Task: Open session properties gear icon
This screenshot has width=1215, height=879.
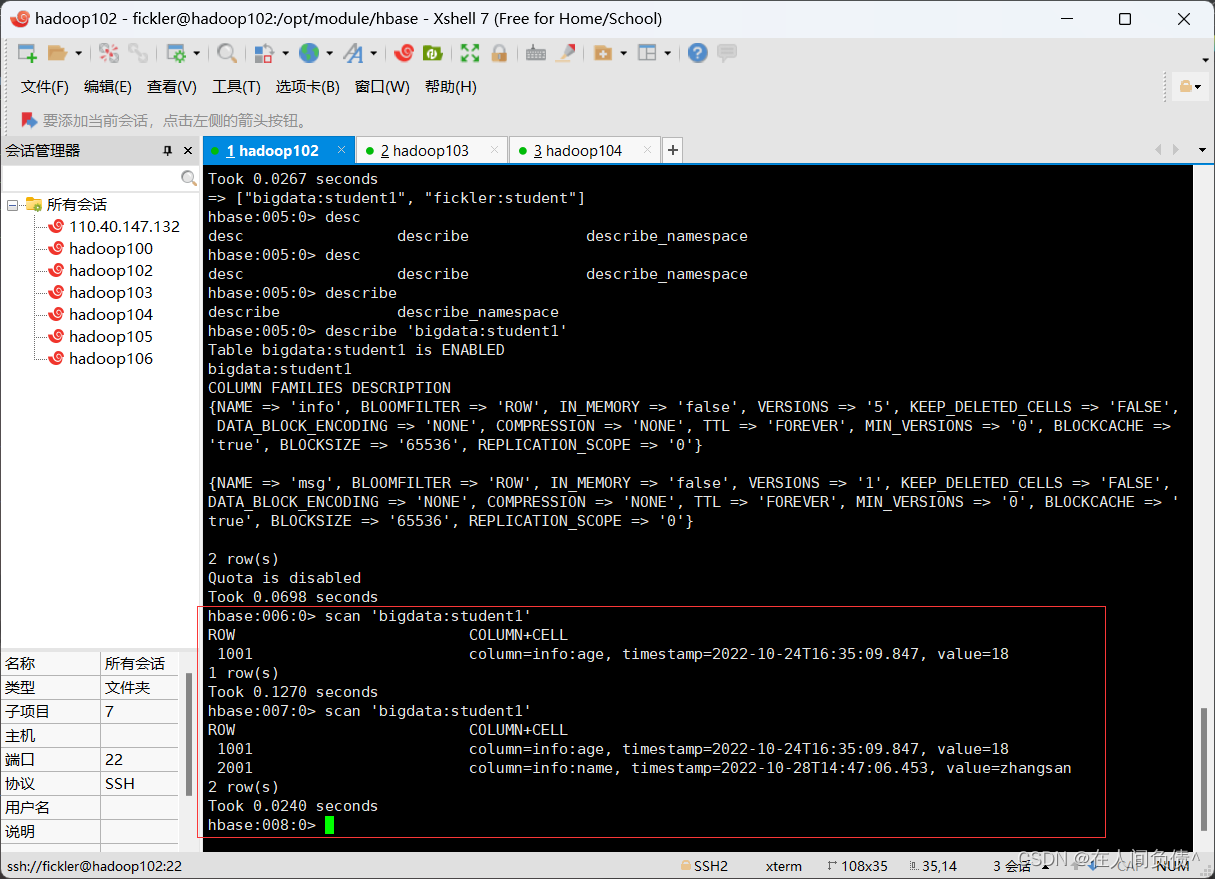Action: point(176,53)
